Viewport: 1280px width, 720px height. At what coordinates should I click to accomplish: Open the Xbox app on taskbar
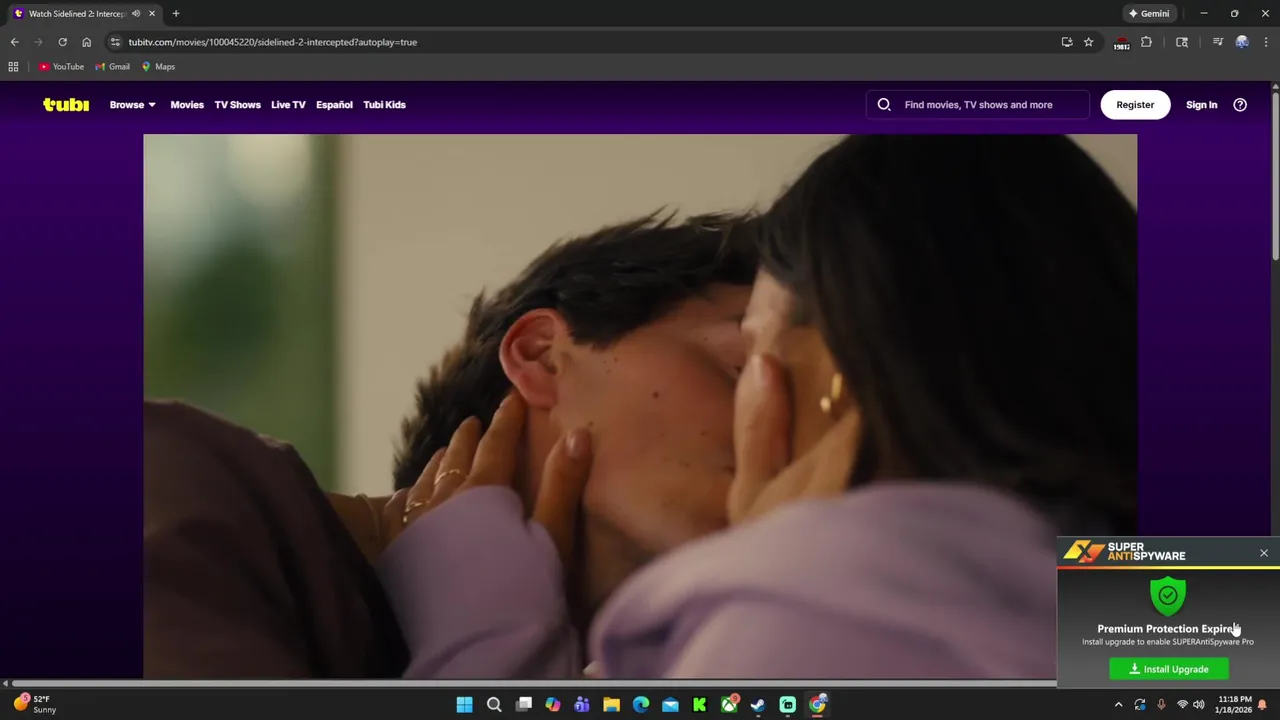click(x=729, y=705)
